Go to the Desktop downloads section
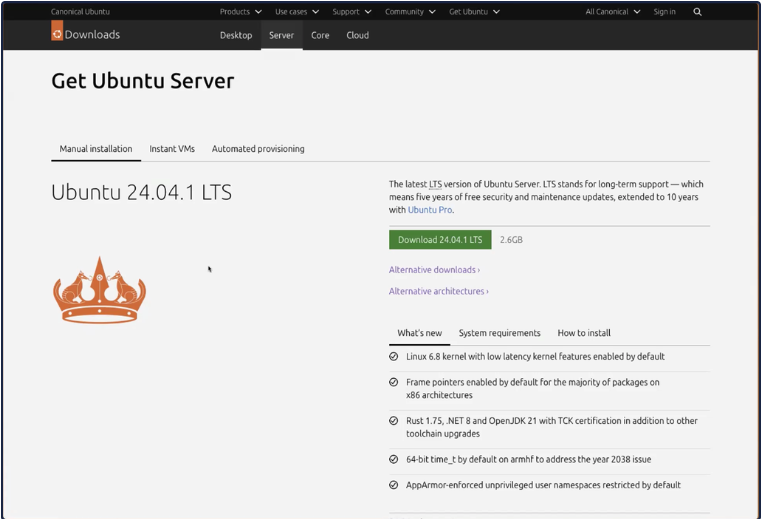 [236, 35]
